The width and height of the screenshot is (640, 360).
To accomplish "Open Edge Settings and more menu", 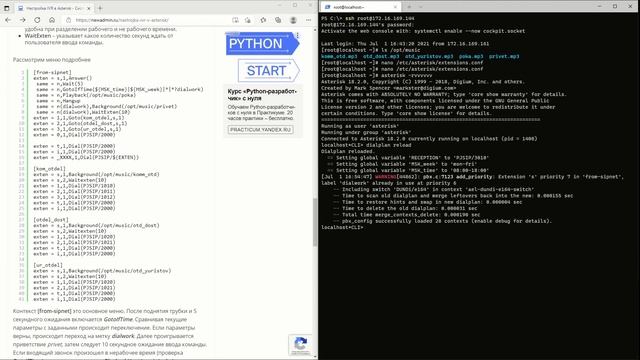I will pyautogui.click(x=309, y=20).
